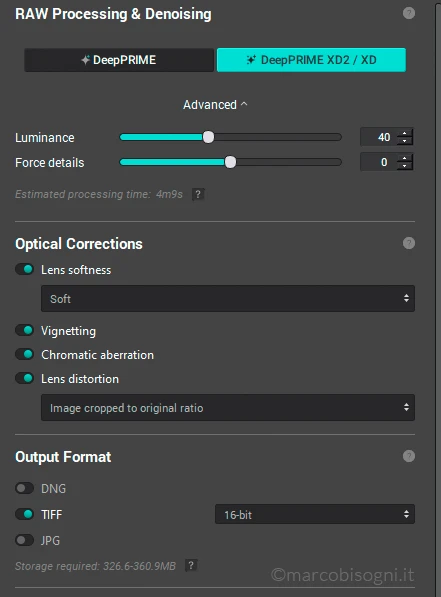Select the DeepPRIME XD2 / XD mode
The height and width of the screenshot is (597, 441).
(x=311, y=60)
